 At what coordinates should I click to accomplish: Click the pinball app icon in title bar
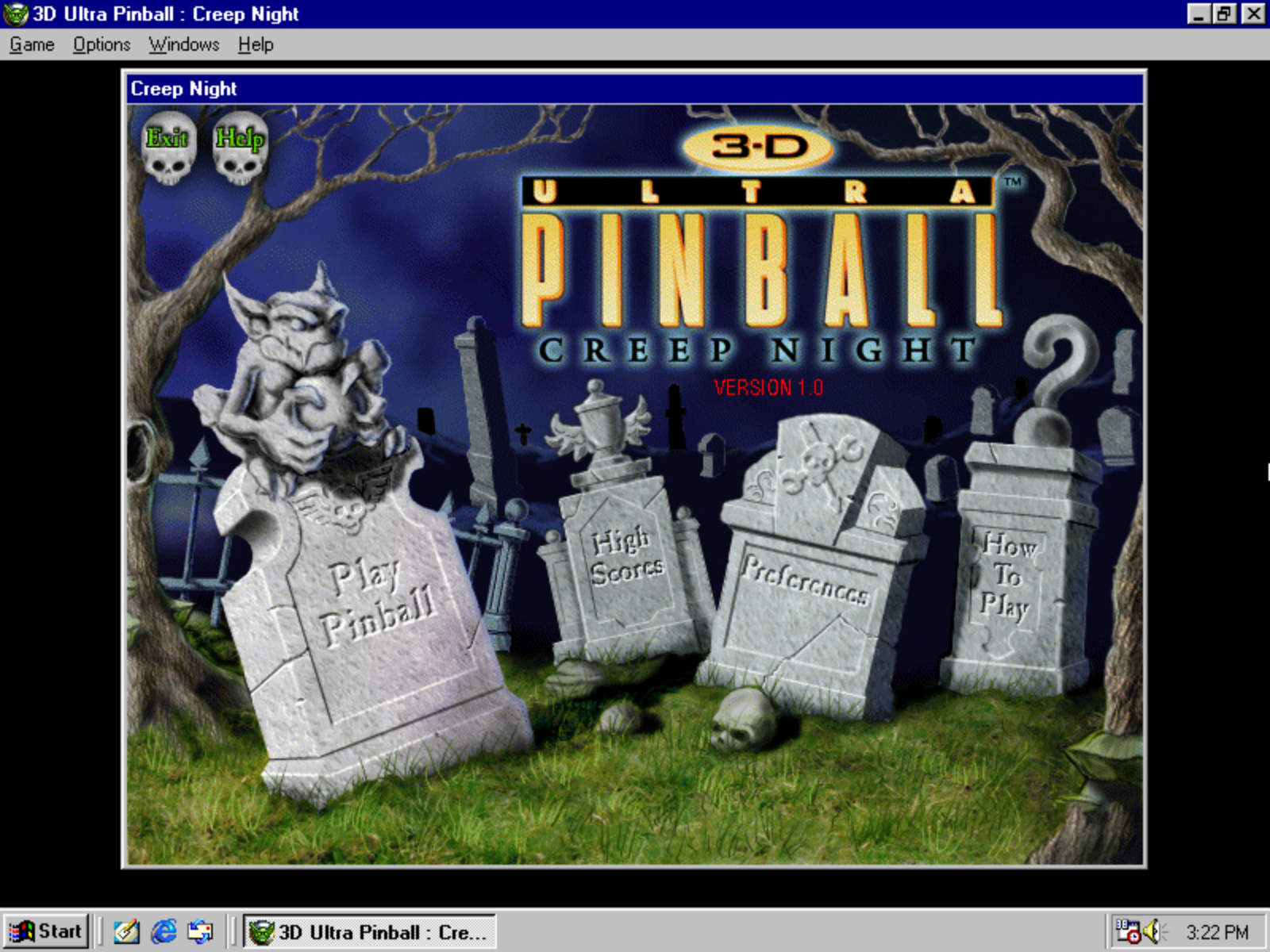tap(16, 14)
